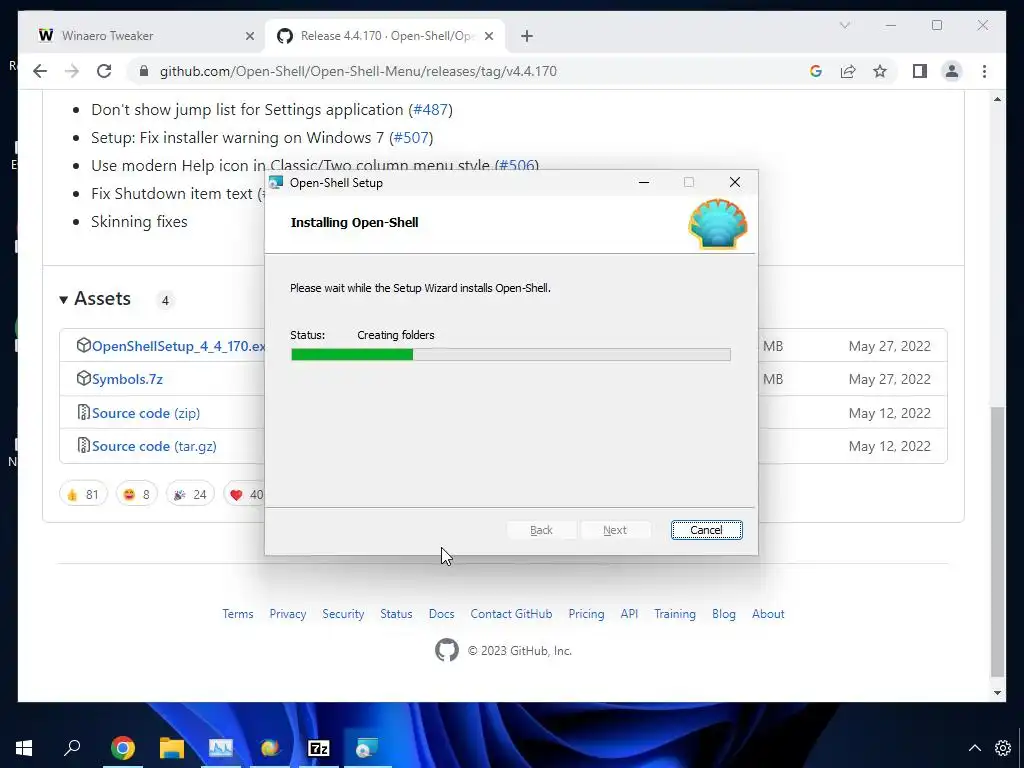This screenshot has width=1024, height=768.
Task: Click the address bar URL
Action: point(358,71)
